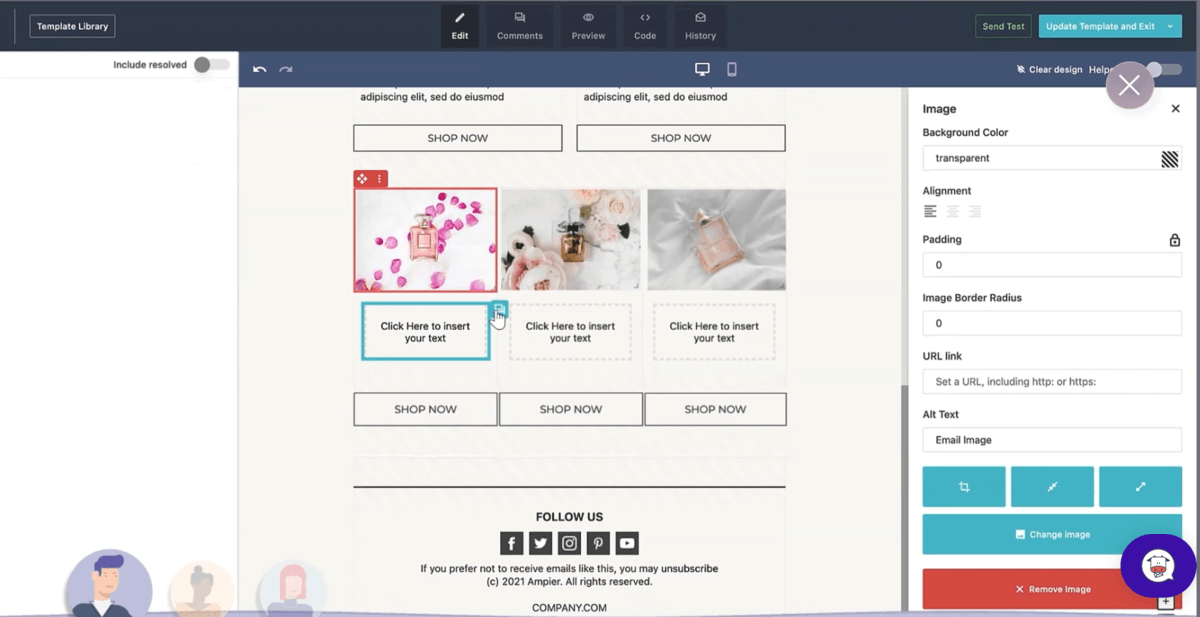Screen dimensions: 1200x617
Task: Toggle the Include resolved switch
Action: [x=210, y=65]
